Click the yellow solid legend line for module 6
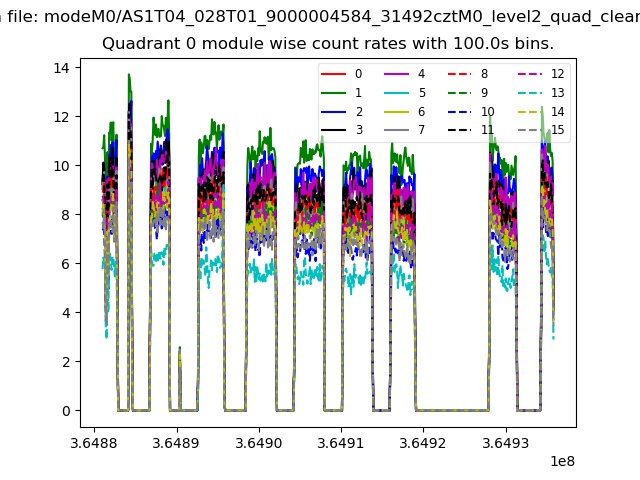 398,112
